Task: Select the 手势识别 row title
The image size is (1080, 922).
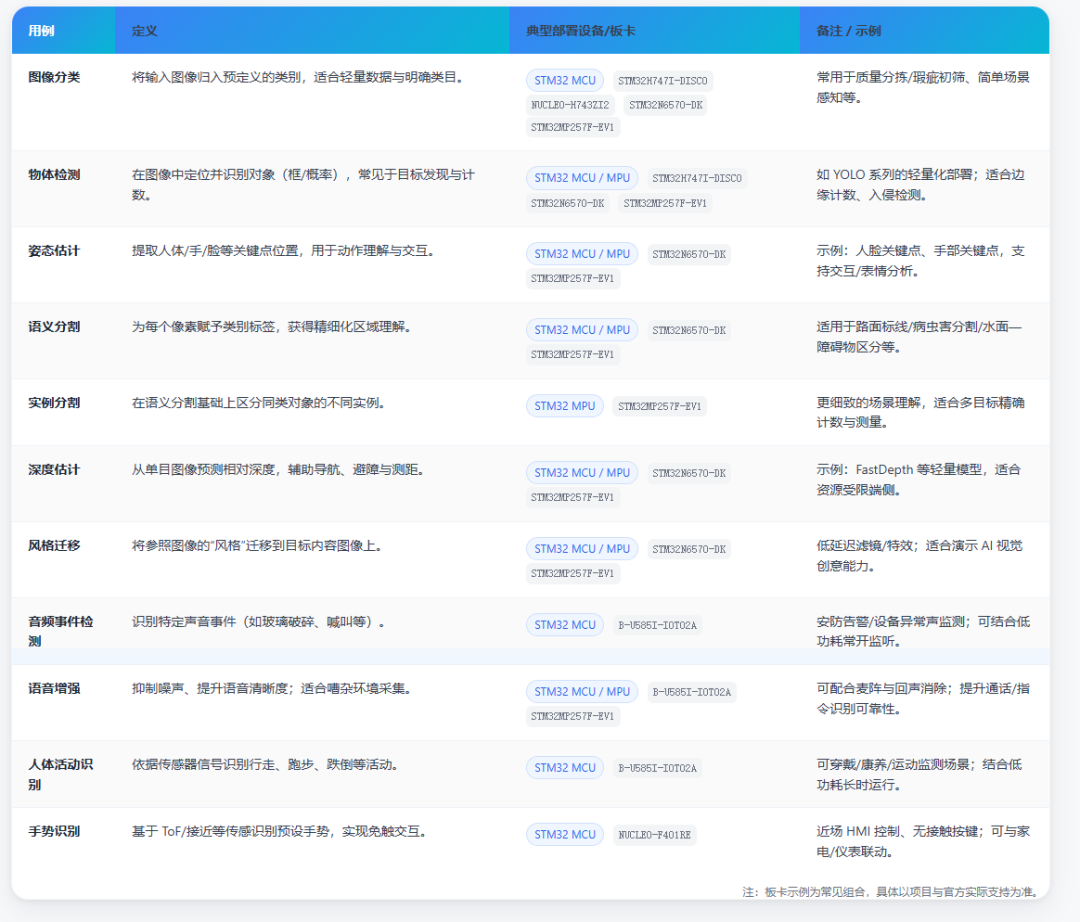Action: 54,831
